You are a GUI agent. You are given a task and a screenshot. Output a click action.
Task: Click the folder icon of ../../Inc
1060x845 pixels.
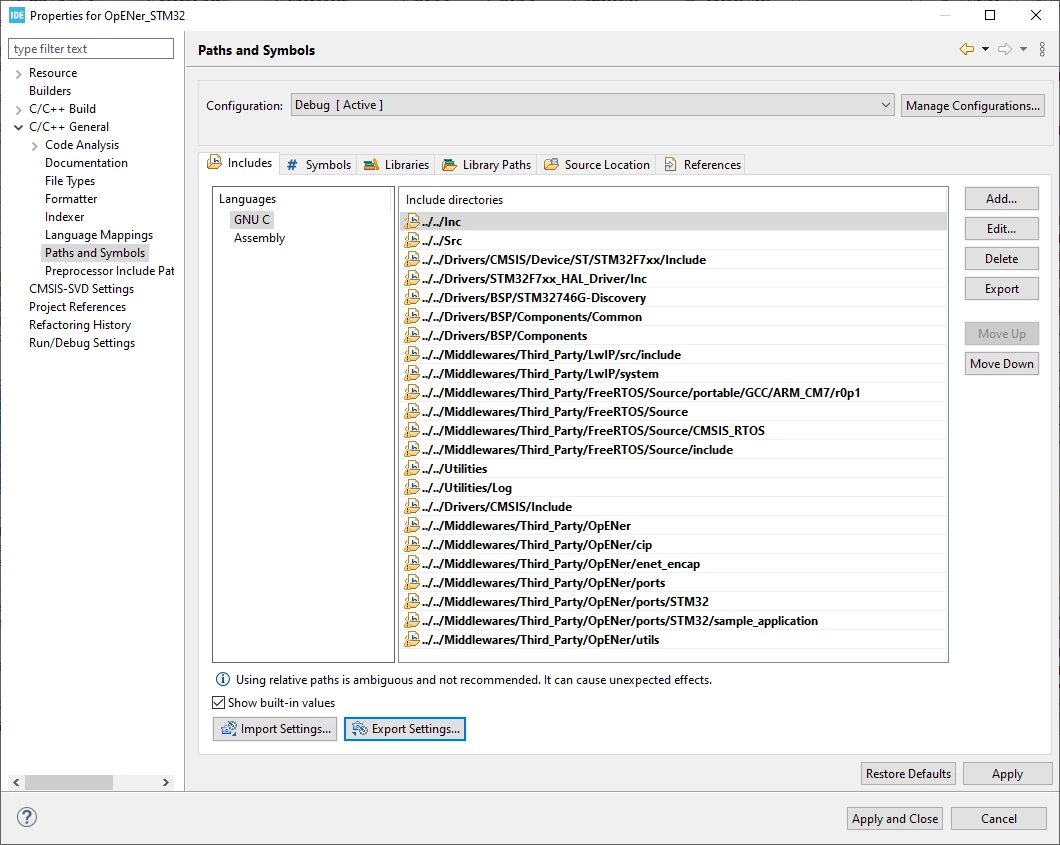(x=412, y=221)
